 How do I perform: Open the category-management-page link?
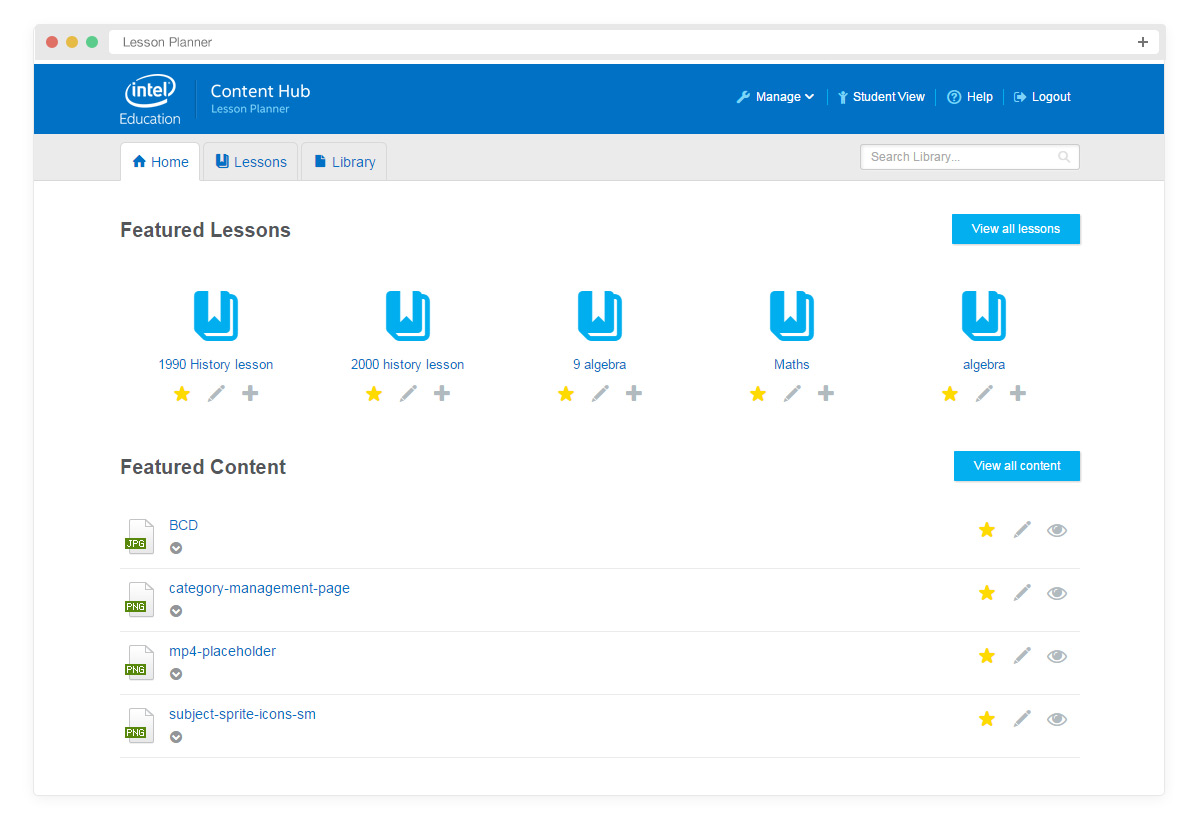(259, 588)
